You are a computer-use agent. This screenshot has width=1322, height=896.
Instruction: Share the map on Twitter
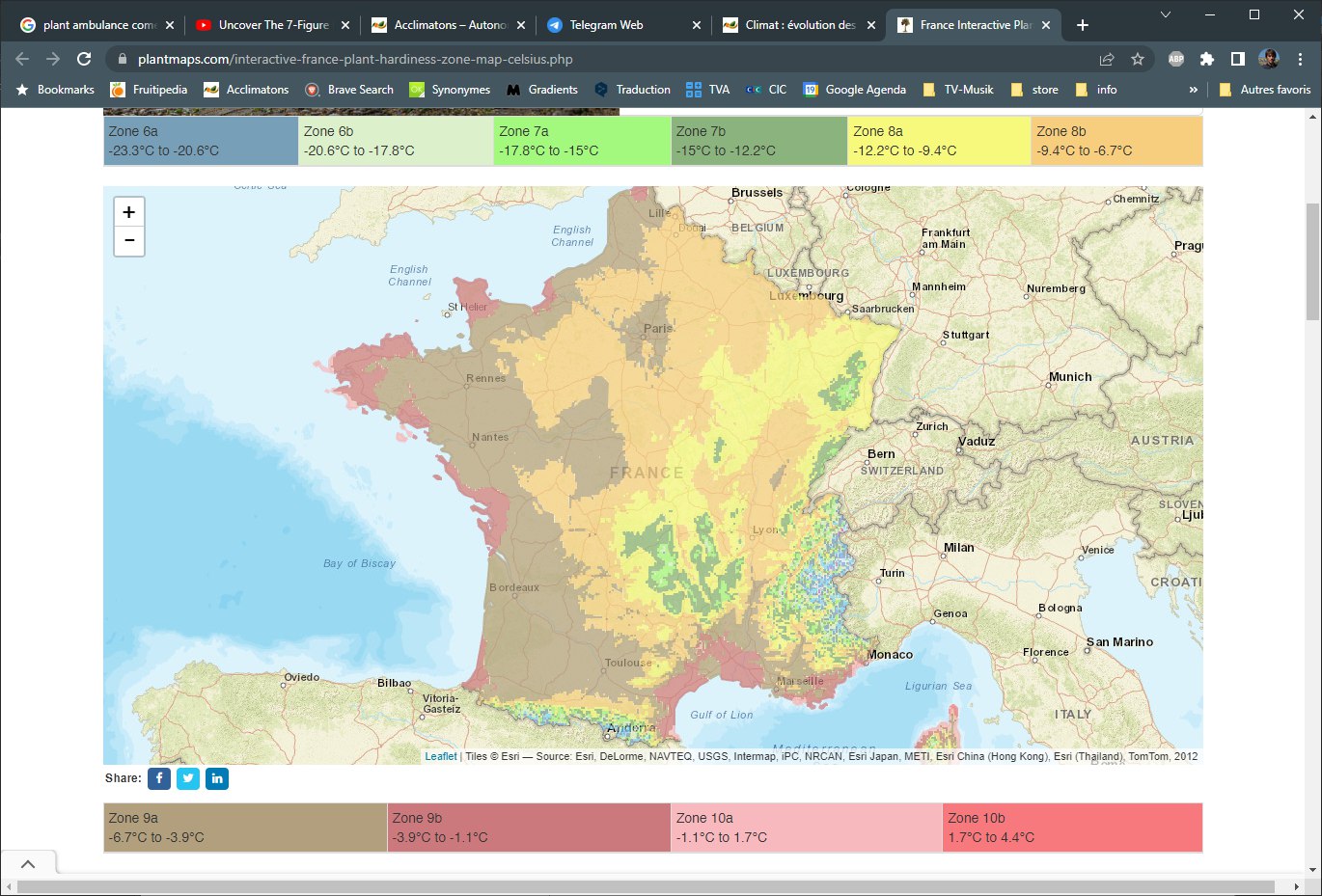[x=188, y=778]
